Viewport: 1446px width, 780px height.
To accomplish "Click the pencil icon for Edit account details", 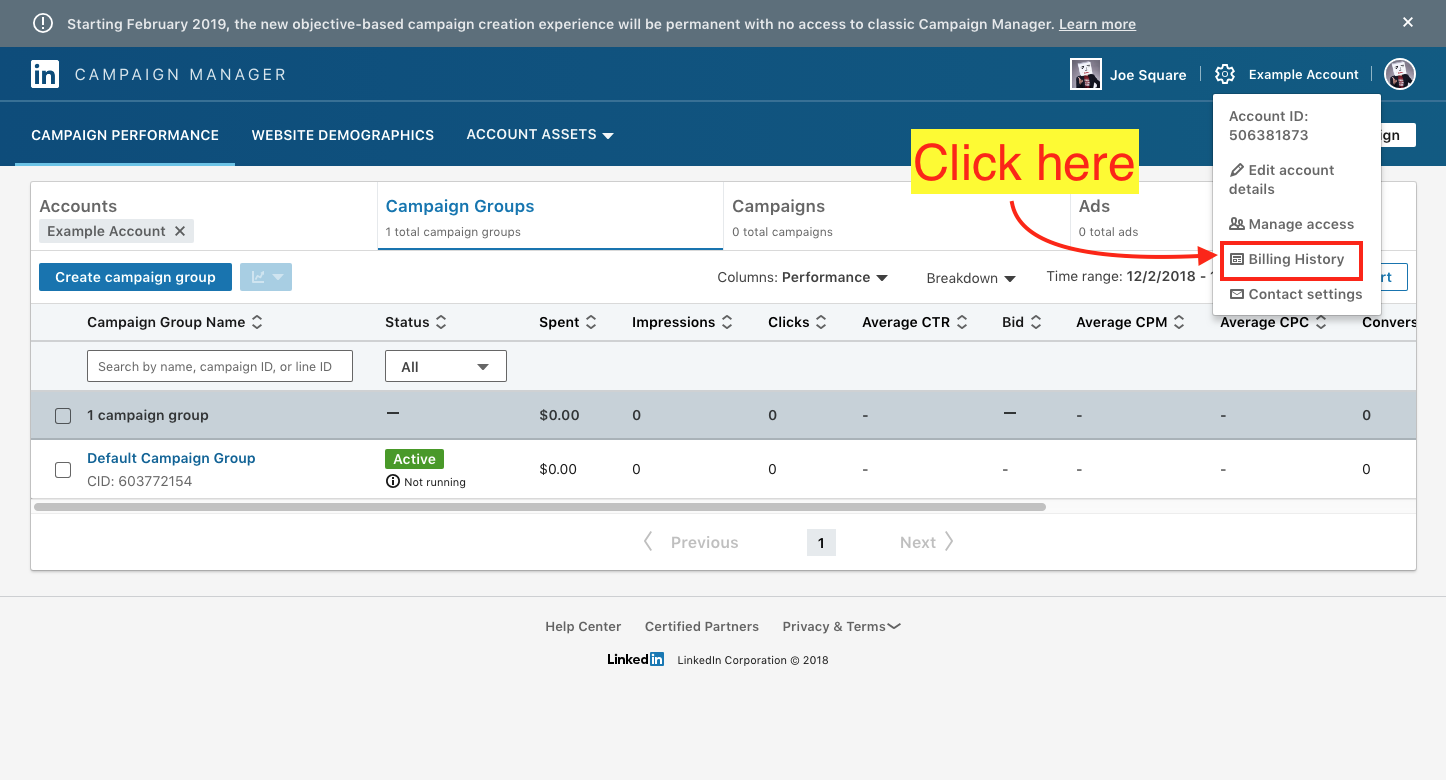I will pyautogui.click(x=1237, y=170).
